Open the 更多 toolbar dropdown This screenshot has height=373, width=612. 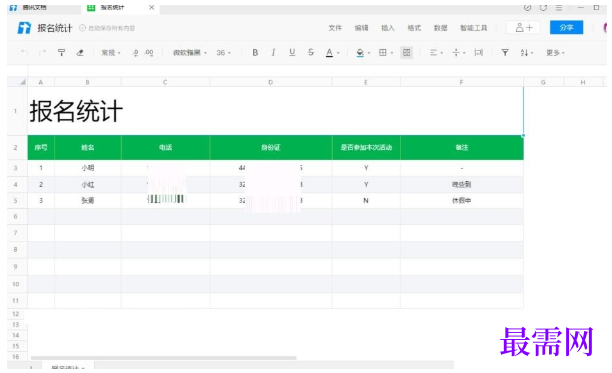pos(555,53)
